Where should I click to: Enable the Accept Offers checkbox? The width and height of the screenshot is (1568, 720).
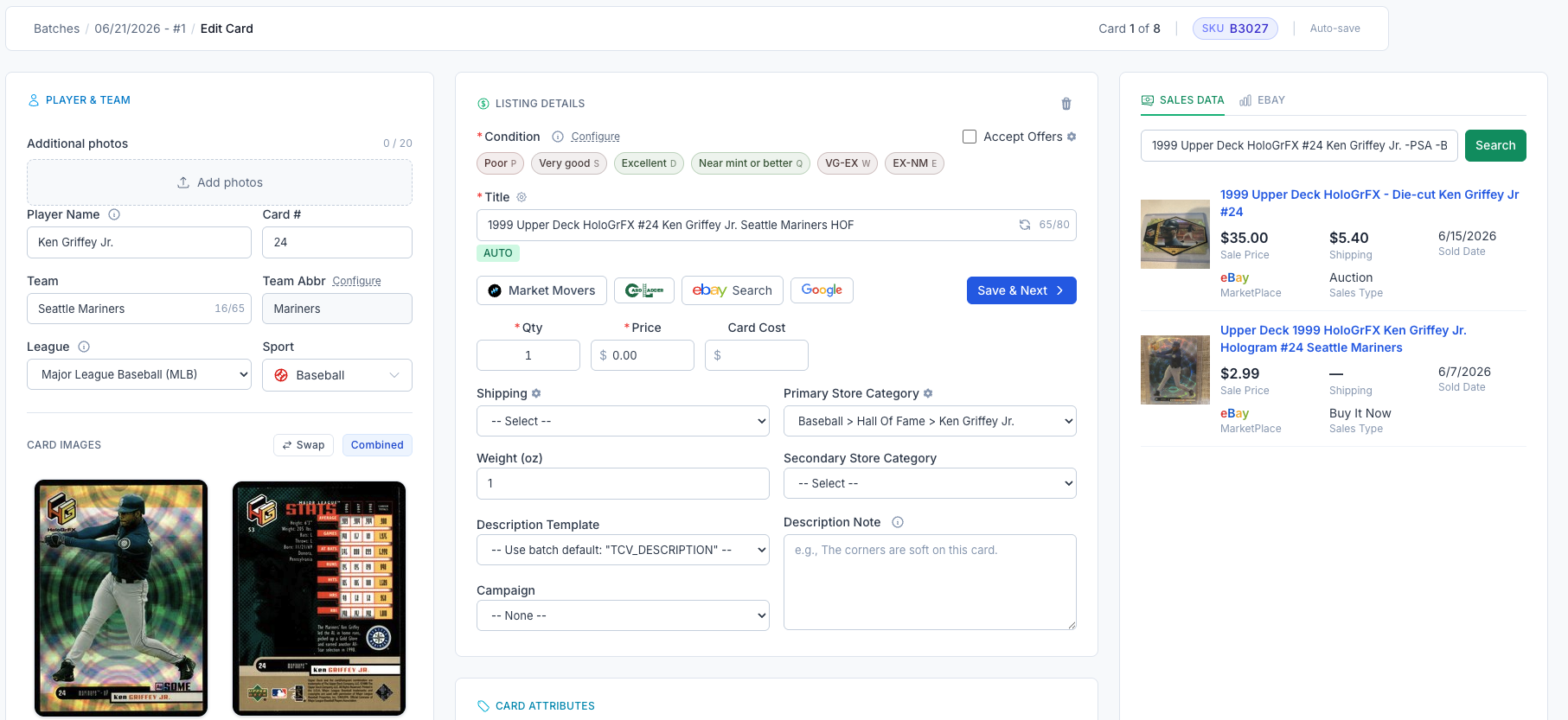[970, 137]
